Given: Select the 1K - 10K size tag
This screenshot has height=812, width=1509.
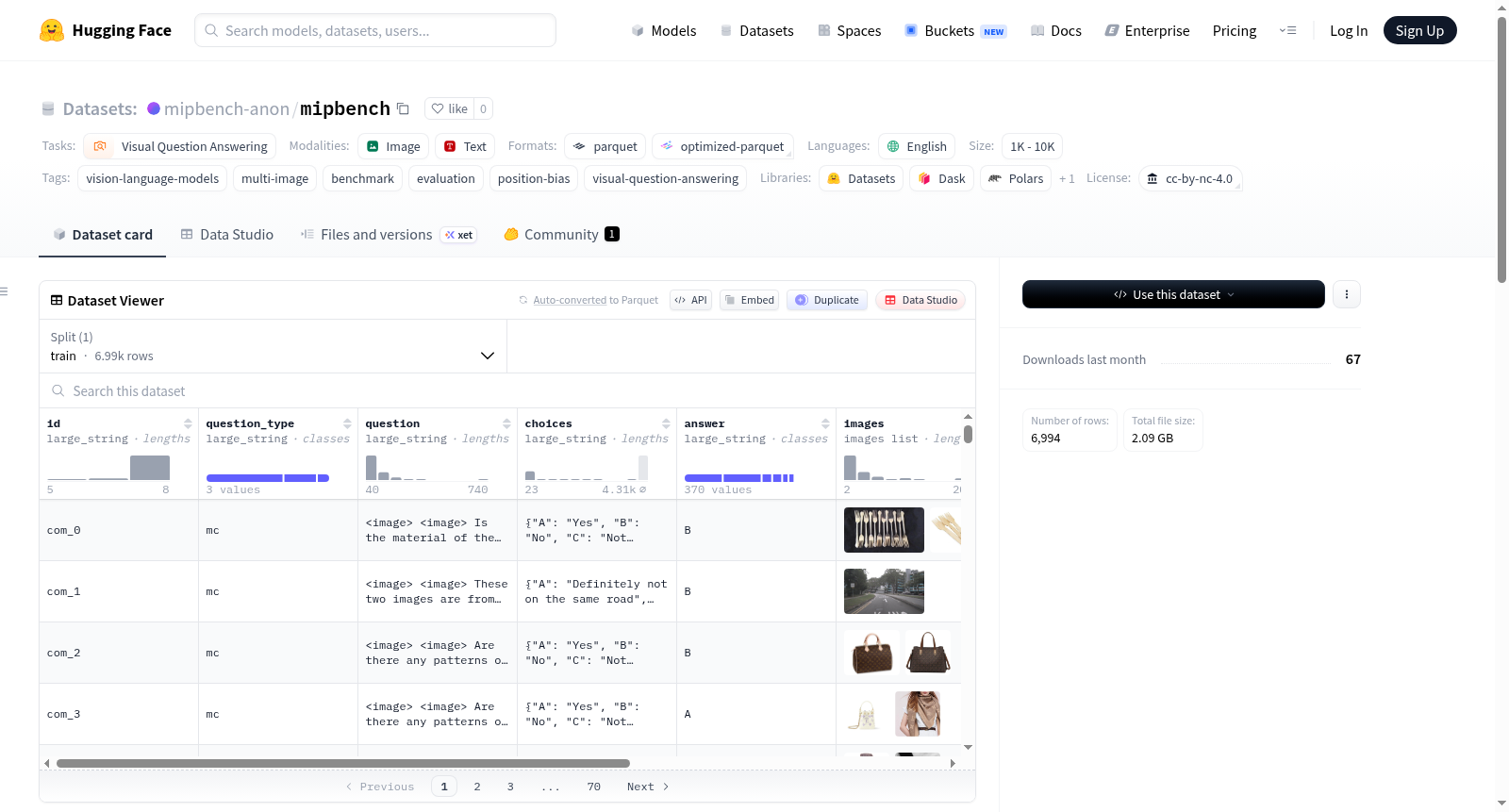Looking at the screenshot, I should click(1033, 146).
